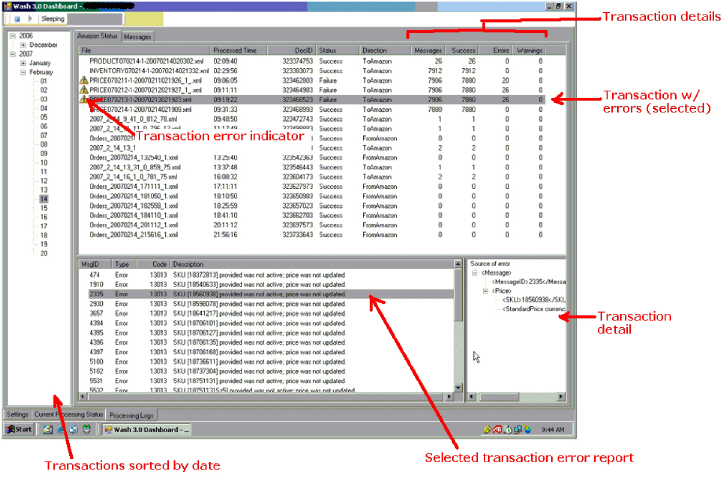Select the INVENTORY070214-1 file row

point(312,71)
